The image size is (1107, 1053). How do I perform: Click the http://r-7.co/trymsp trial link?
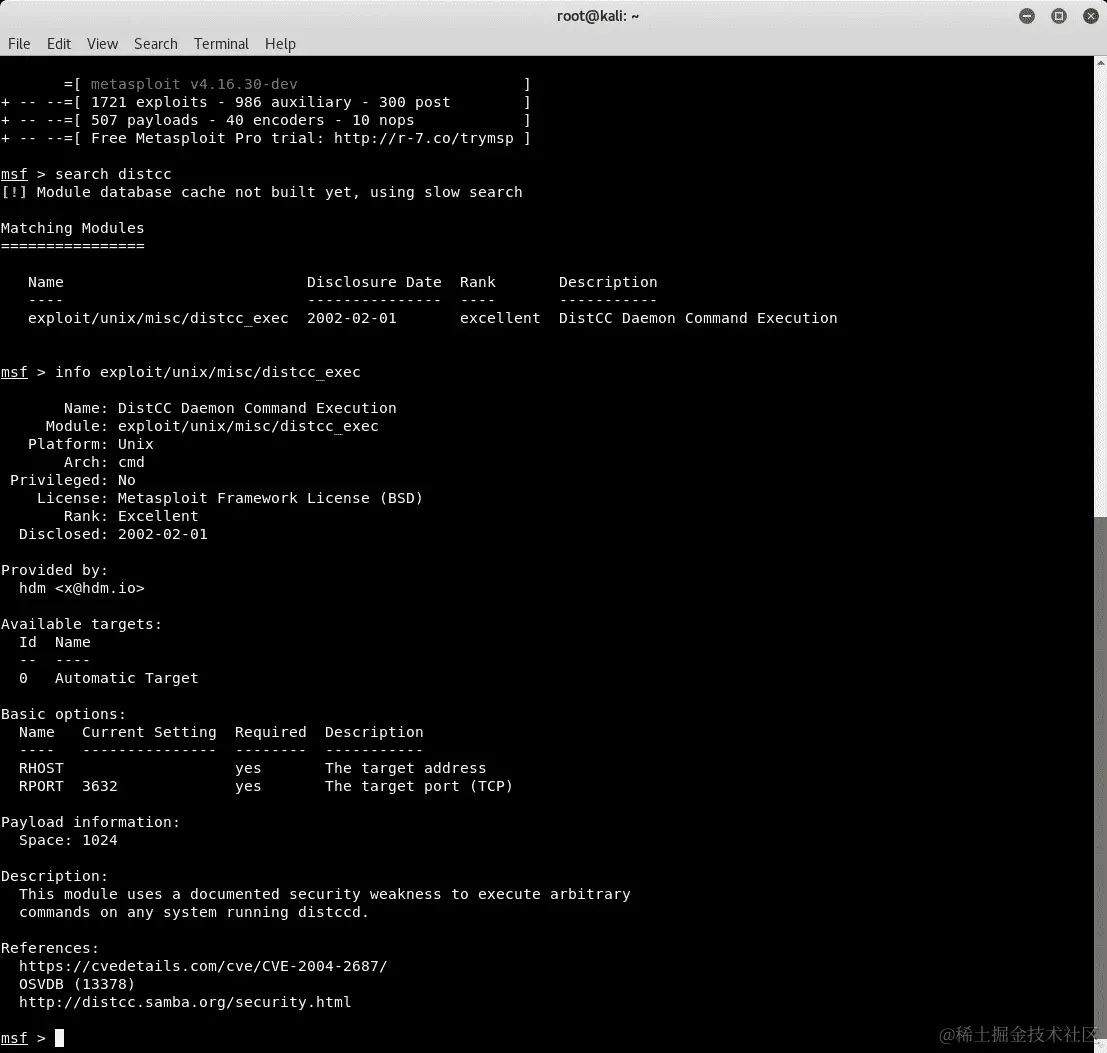424,138
